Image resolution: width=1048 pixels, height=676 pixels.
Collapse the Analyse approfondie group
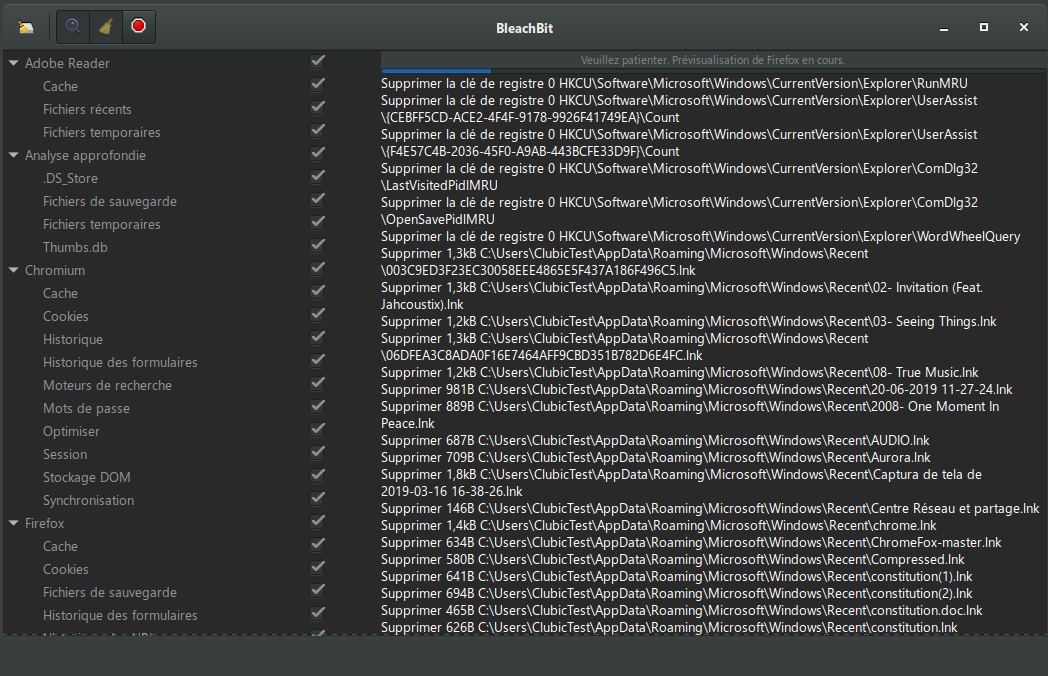14,155
